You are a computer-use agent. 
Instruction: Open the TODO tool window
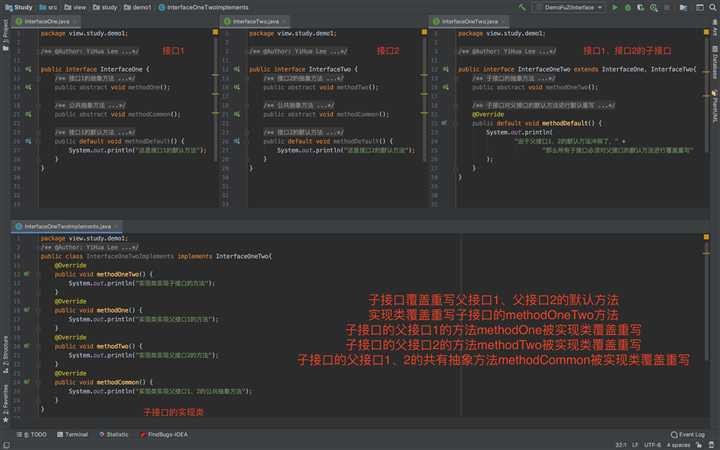click(32, 434)
